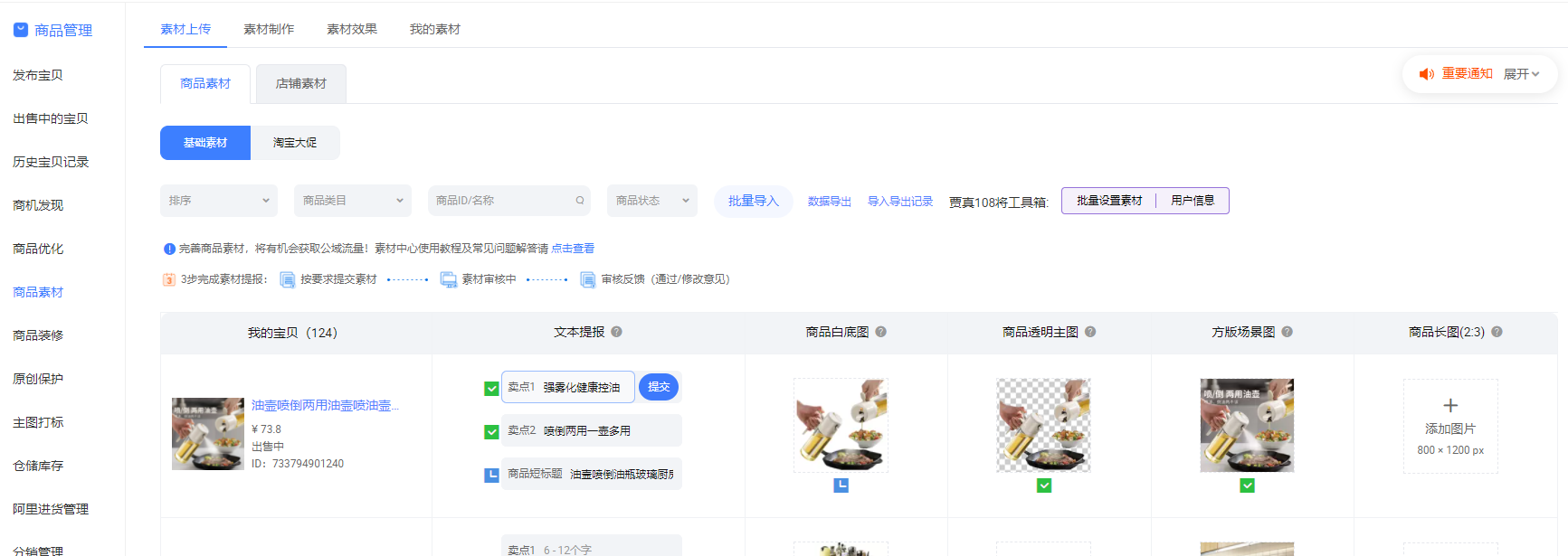
Task: Click help icon beside 方版场景图 header
Action: [1287, 332]
